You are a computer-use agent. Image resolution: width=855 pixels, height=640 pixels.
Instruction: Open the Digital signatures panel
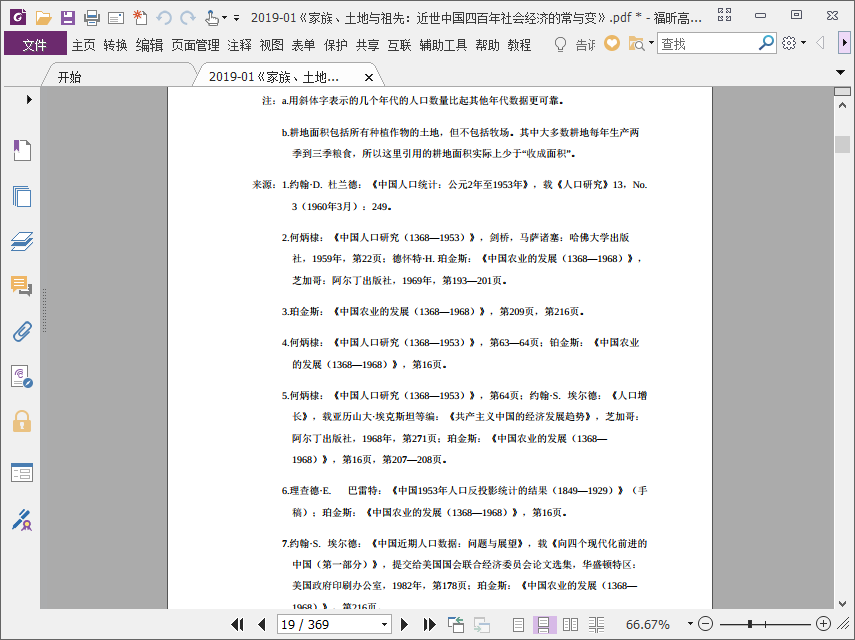pos(22,377)
